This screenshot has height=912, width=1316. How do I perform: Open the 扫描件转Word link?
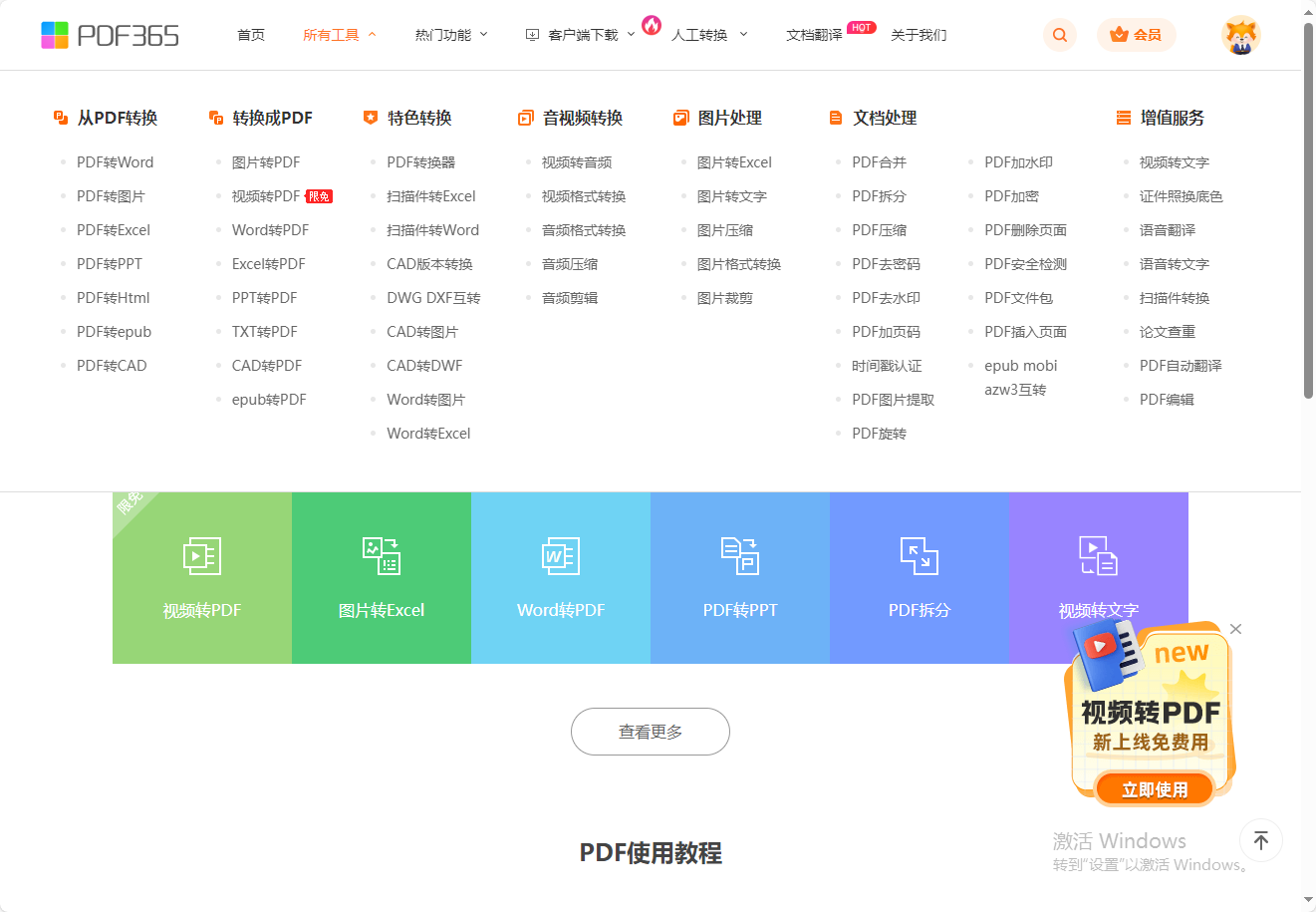[x=433, y=230]
